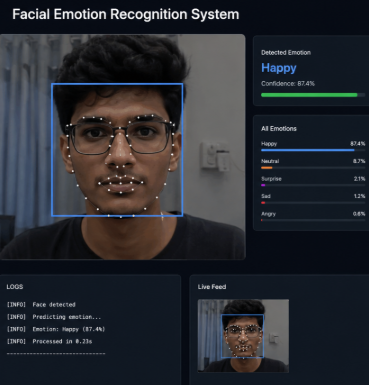This screenshot has width=369, height=385.
Task: Click the All Emotions heading
Action: [279, 129]
